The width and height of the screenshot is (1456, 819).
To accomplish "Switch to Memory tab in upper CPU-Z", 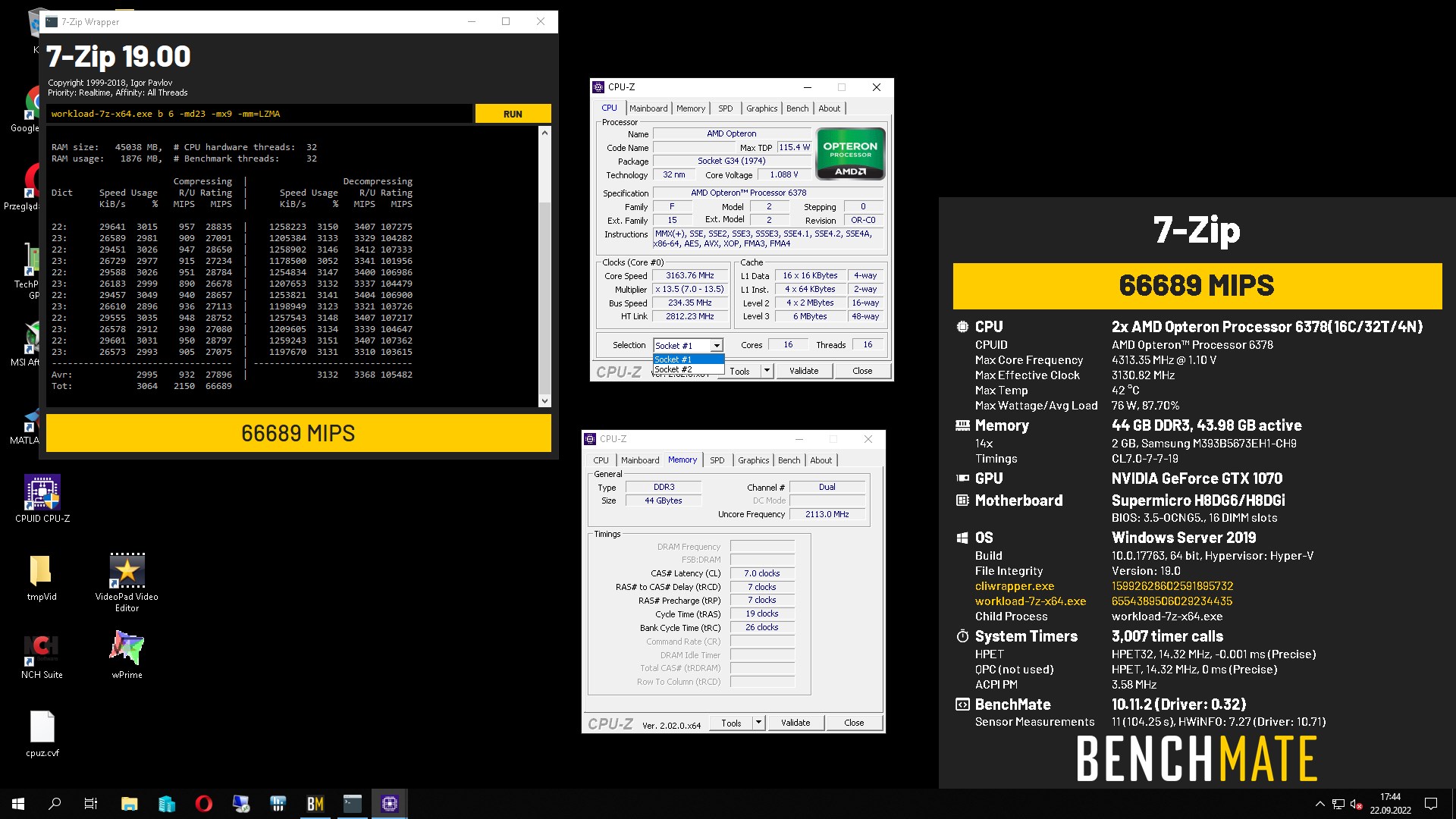I will point(691,108).
